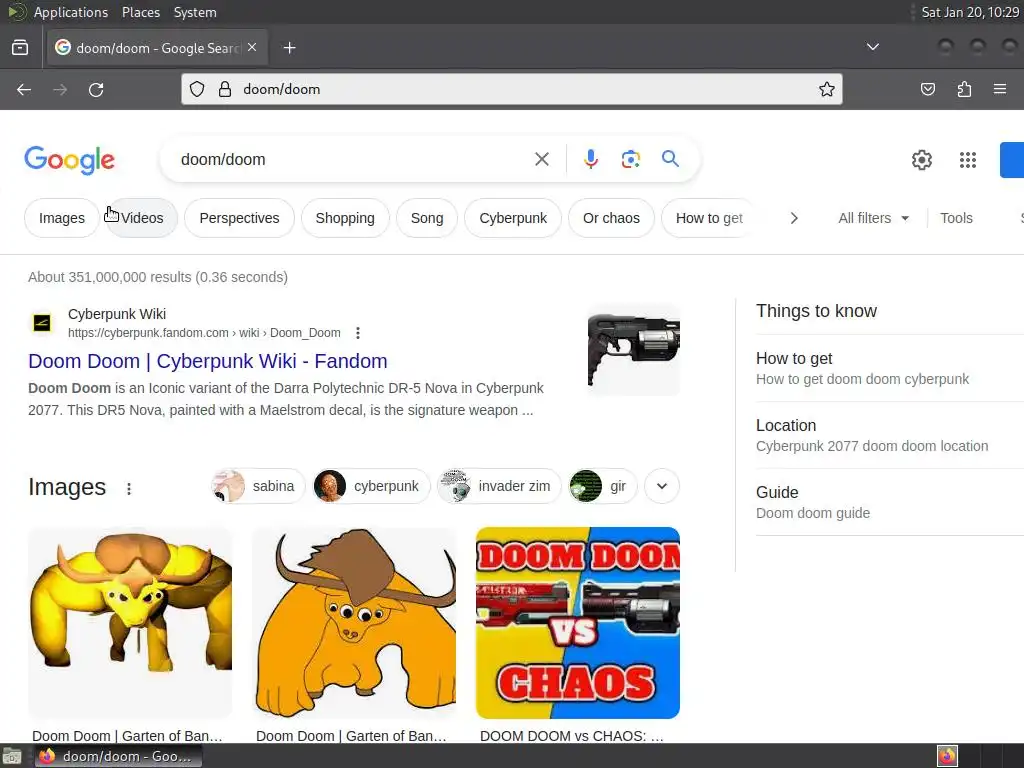Viewport: 1024px width, 768px height.
Task: Select the Or chaos filter chip
Action: [611, 218]
